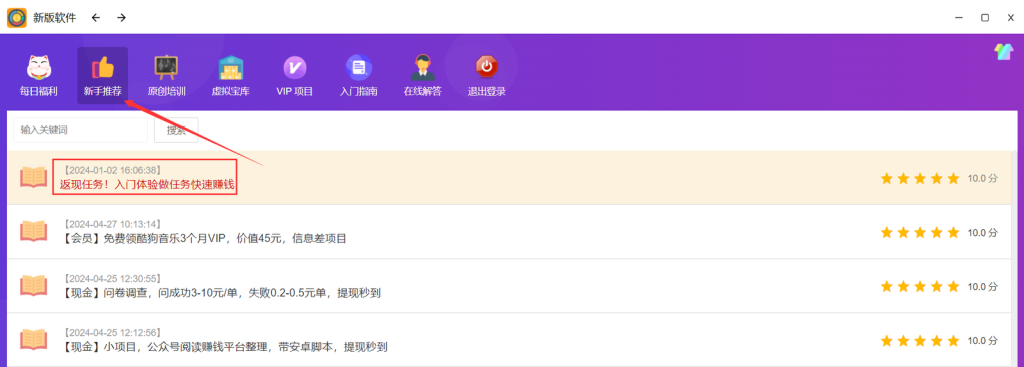The image size is (1024, 367).
Task: Click book icon of 返现任务 row
Action: click(x=33, y=178)
